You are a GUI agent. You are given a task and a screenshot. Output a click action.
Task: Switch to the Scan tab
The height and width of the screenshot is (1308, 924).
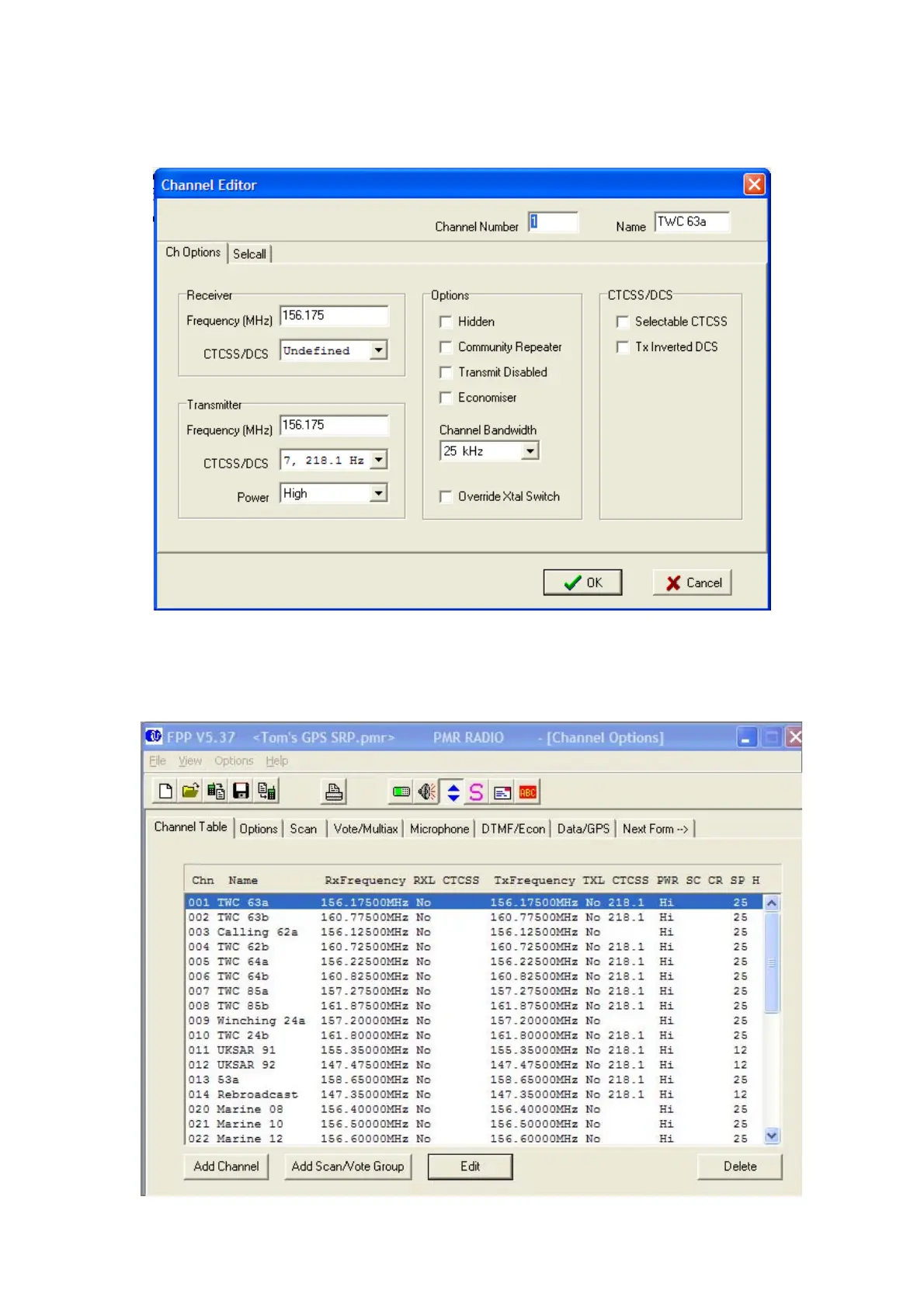304,829
